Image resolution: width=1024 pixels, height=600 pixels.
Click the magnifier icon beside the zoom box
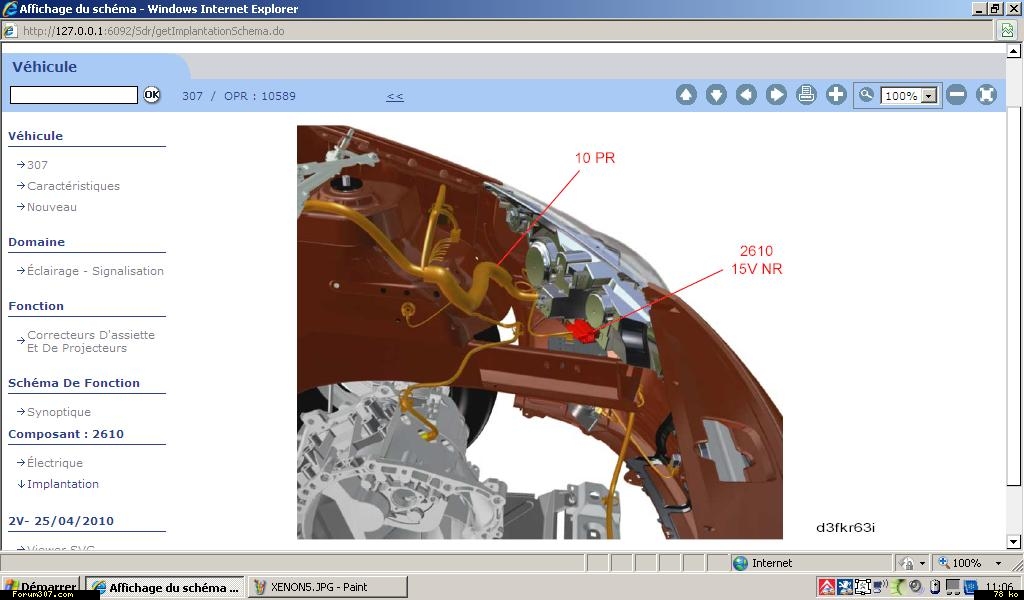pos(866,95)
